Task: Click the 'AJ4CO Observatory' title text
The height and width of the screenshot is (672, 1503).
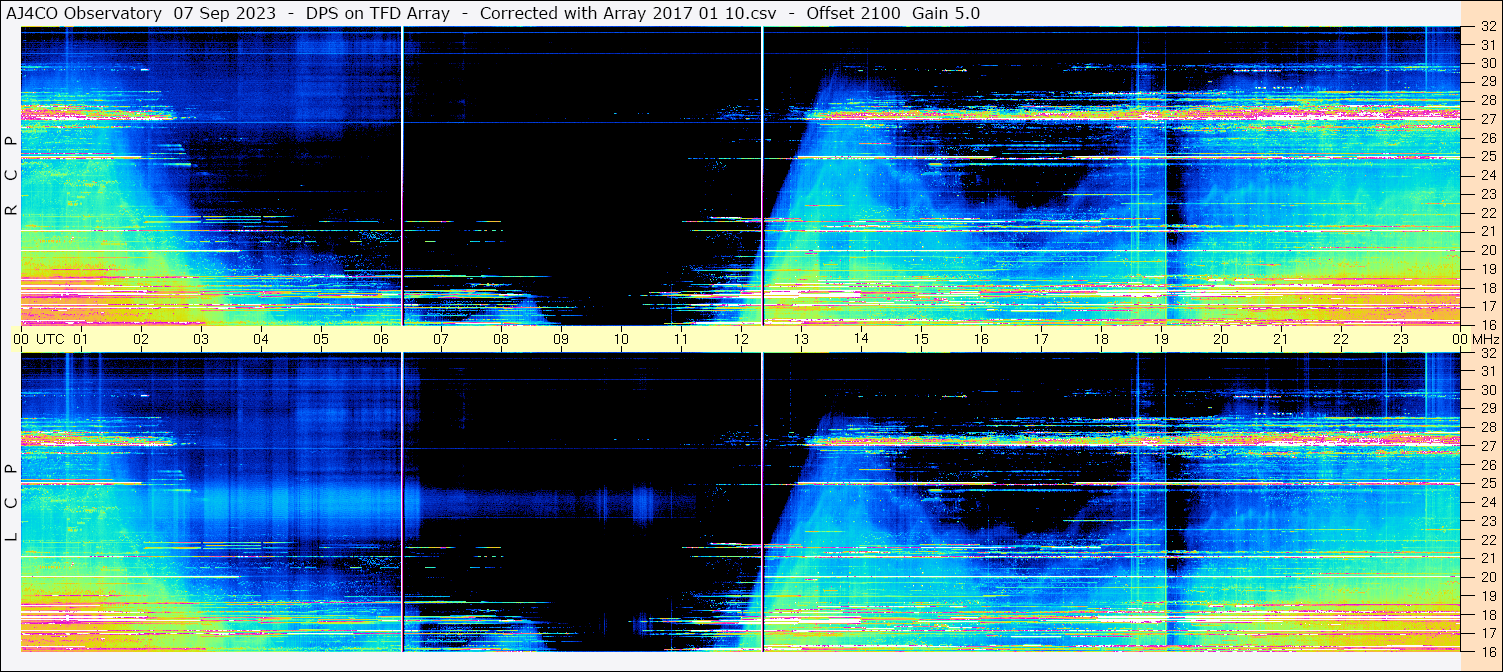Action: click(x=84, y=13)
